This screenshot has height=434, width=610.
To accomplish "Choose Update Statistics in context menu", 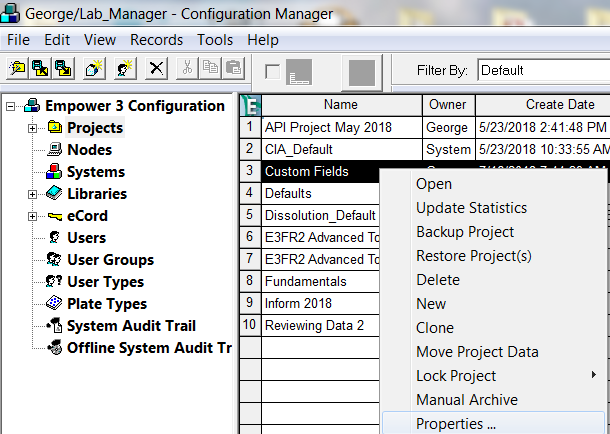I will tap(494, 208).
